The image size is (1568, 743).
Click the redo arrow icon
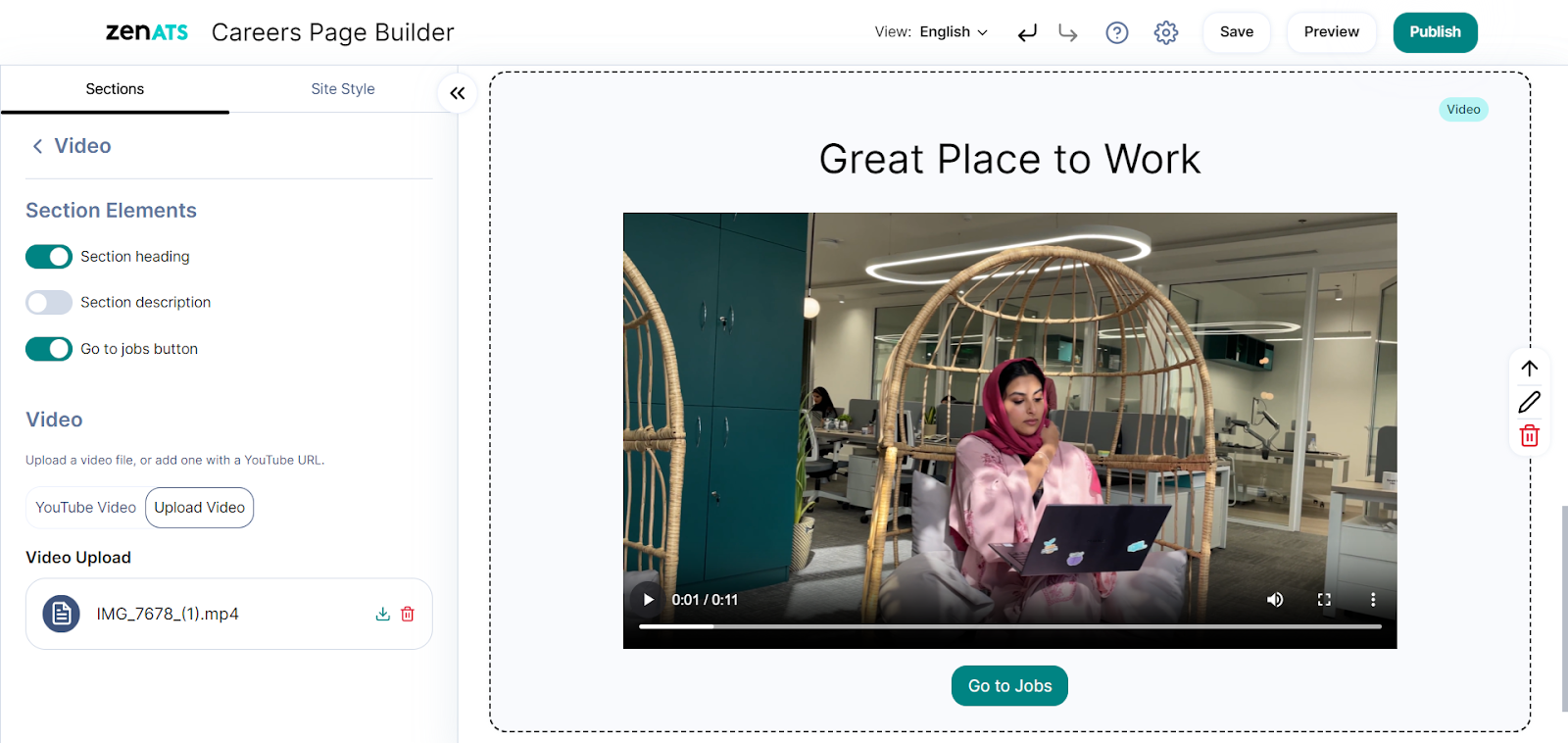(1068, 33)
